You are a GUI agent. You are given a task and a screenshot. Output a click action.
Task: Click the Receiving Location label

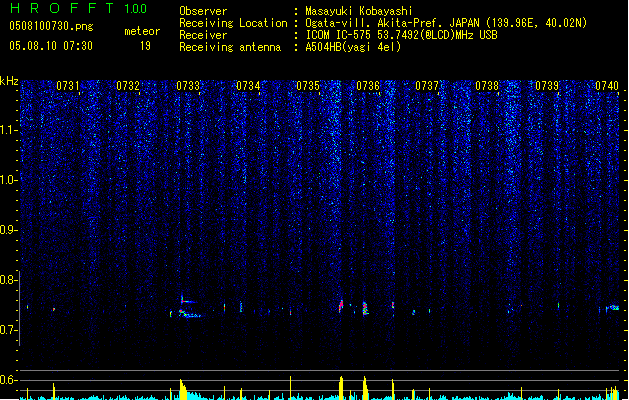pyautogui.click(x=233, y=23)
